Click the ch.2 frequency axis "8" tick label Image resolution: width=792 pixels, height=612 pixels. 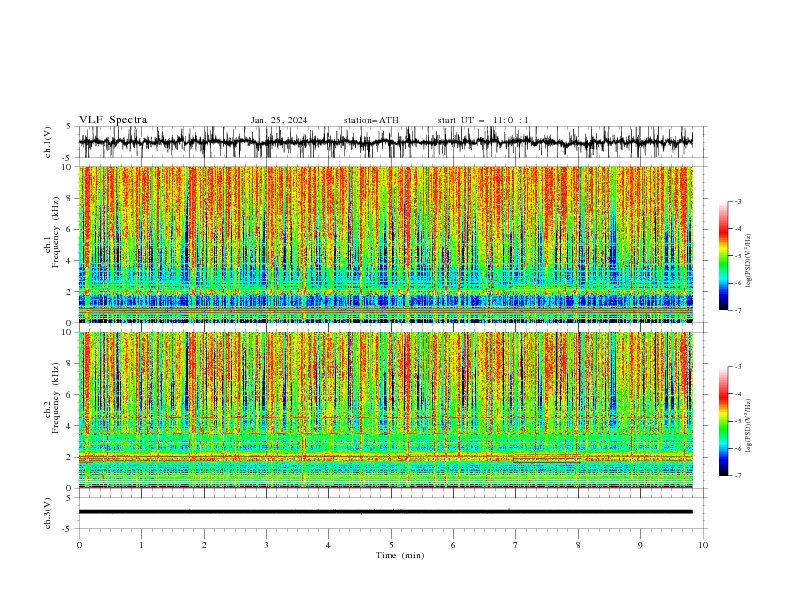(x=70, y=364)
